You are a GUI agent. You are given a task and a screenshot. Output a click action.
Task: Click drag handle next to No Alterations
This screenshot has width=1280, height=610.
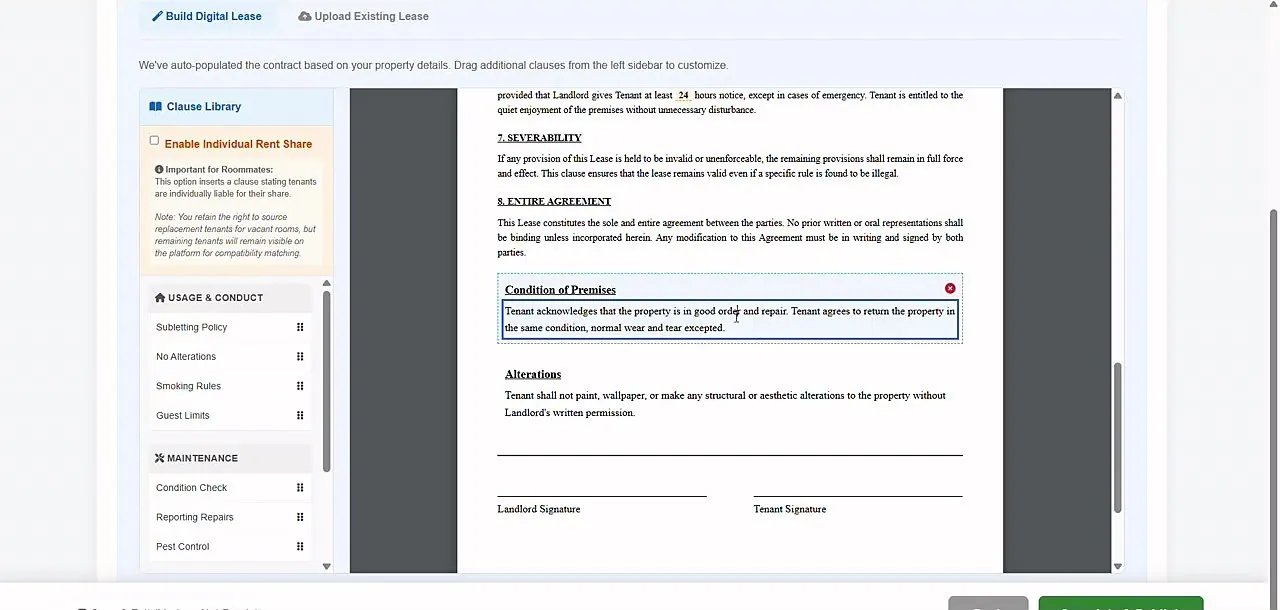(300, 356)
